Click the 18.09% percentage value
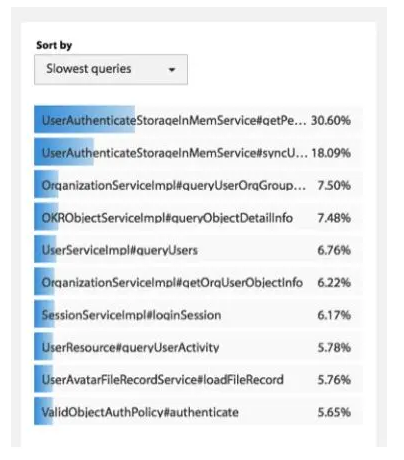 tap(331, 153)
